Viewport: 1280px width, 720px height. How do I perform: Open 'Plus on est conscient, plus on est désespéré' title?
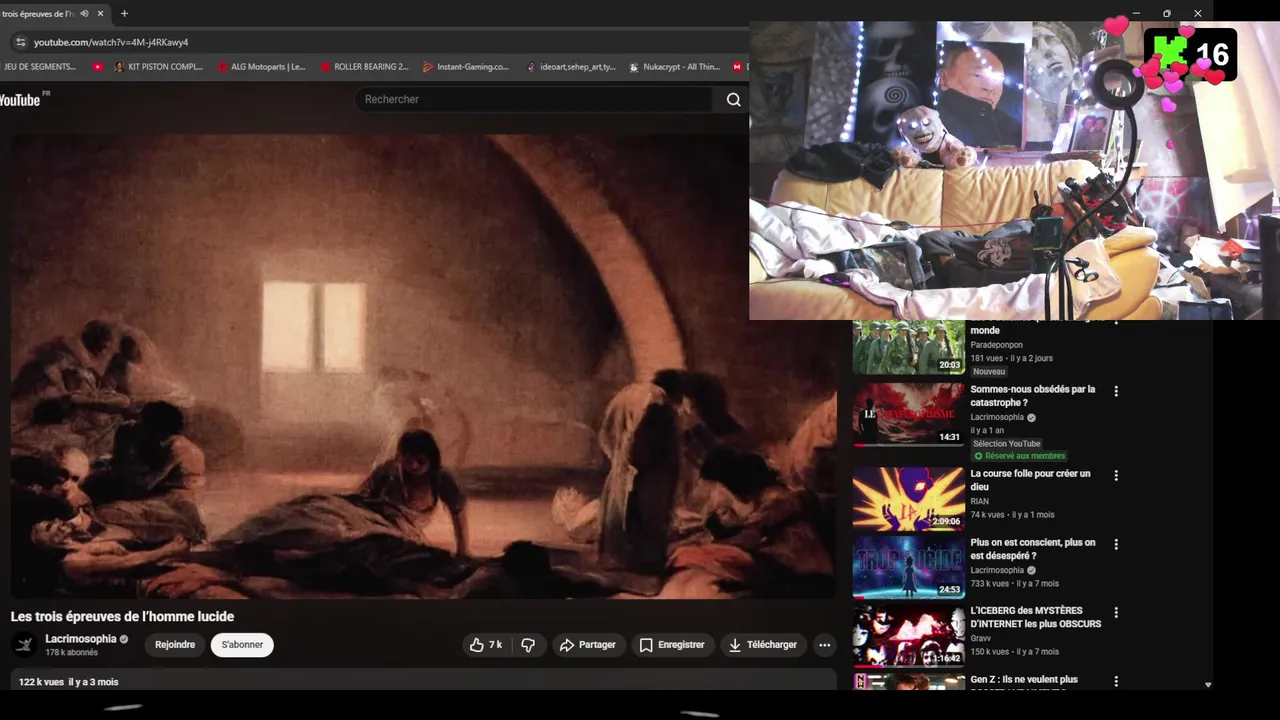pos(1032,549)
